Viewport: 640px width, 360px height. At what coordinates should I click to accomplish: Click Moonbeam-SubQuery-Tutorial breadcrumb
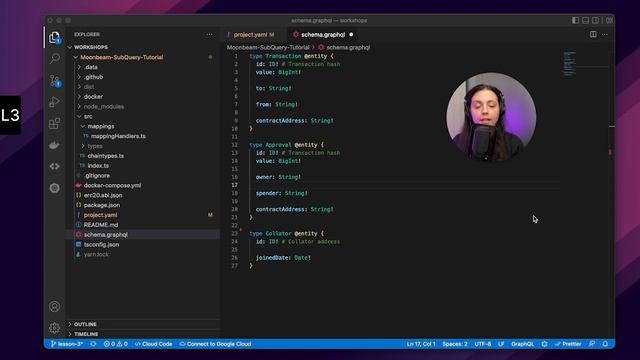pyautogui.click(x=268, y=47)
